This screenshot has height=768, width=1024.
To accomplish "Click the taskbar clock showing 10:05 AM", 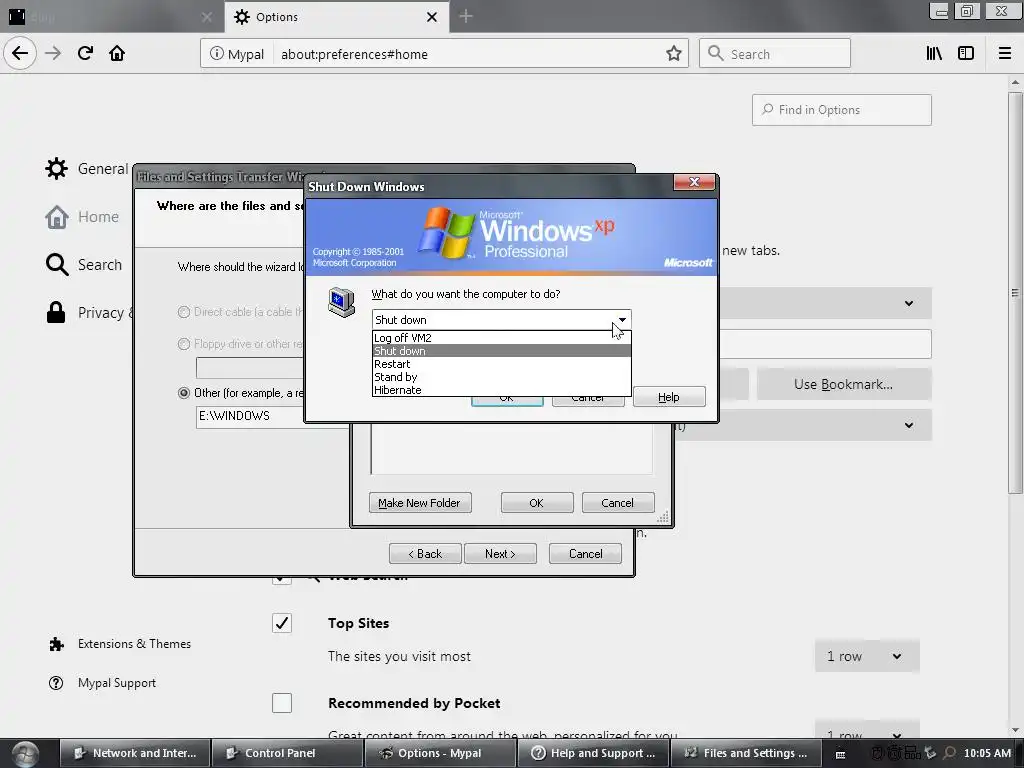I will coord(987,754).
